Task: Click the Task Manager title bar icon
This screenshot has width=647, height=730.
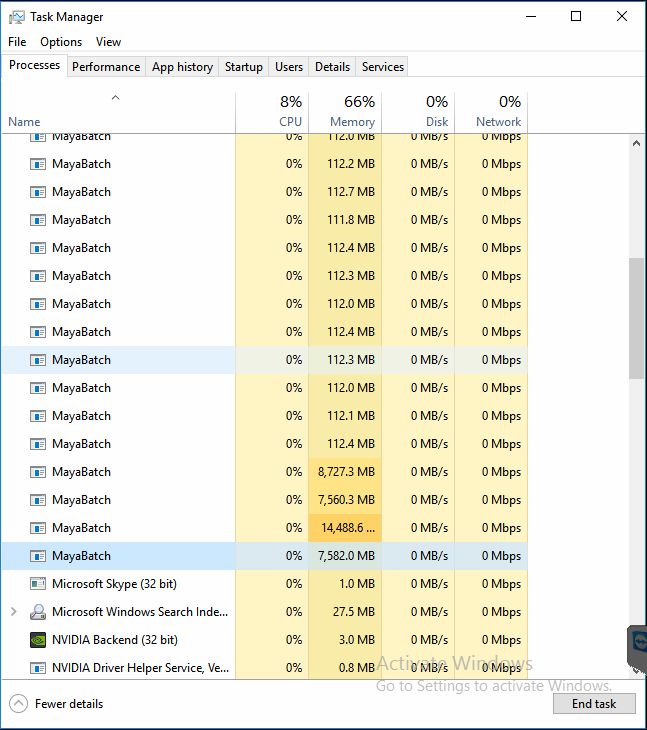Action: click(x=17, y=17)
